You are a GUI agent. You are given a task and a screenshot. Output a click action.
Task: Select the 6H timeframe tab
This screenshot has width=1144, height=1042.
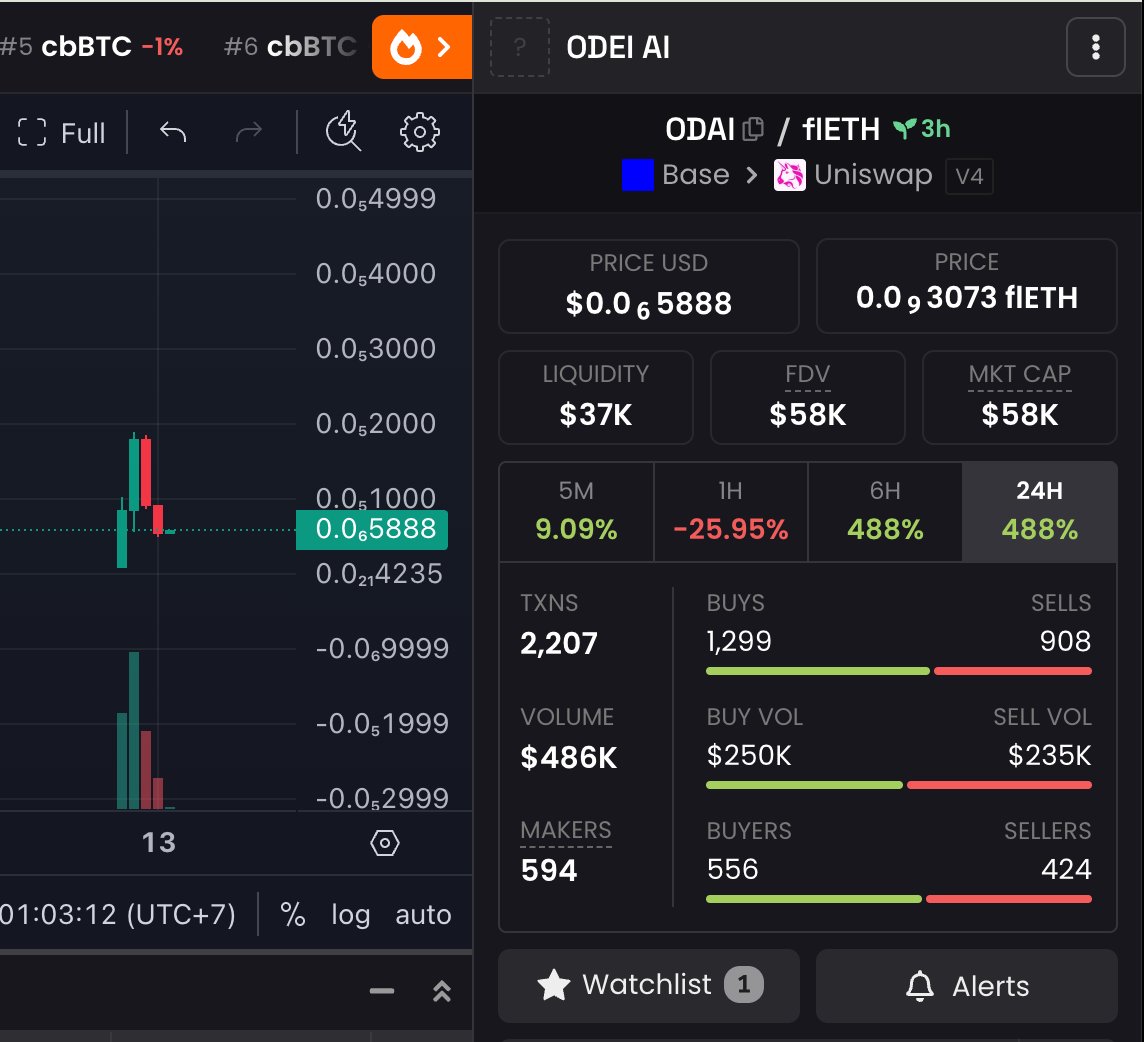click(x=885, y=512)
